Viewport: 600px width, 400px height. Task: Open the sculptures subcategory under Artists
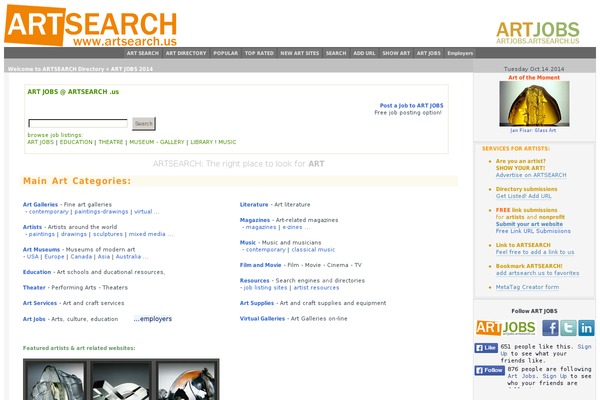tap(108, 234)
